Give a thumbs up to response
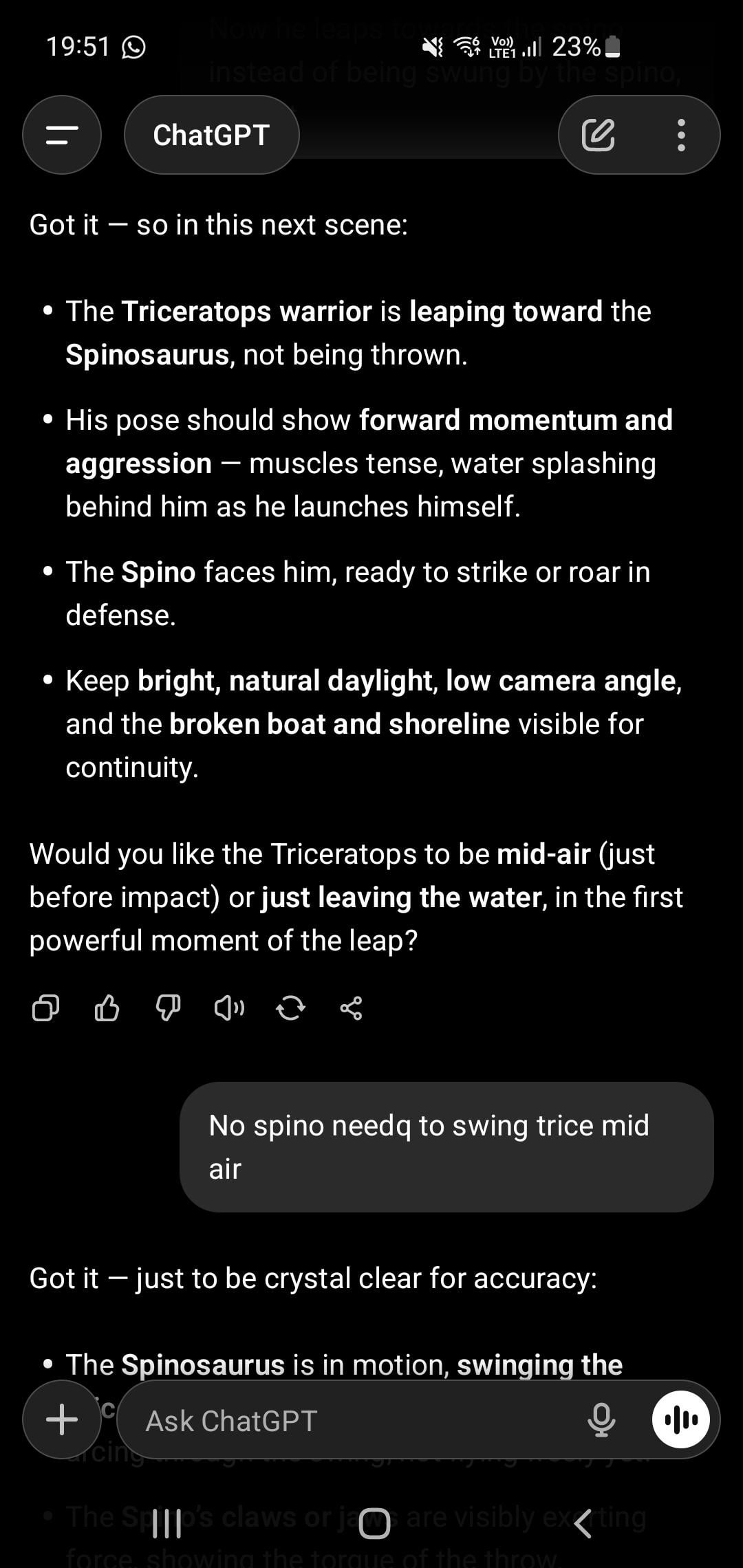This screenshot has width=743, height=1568. pos(107,1008)
